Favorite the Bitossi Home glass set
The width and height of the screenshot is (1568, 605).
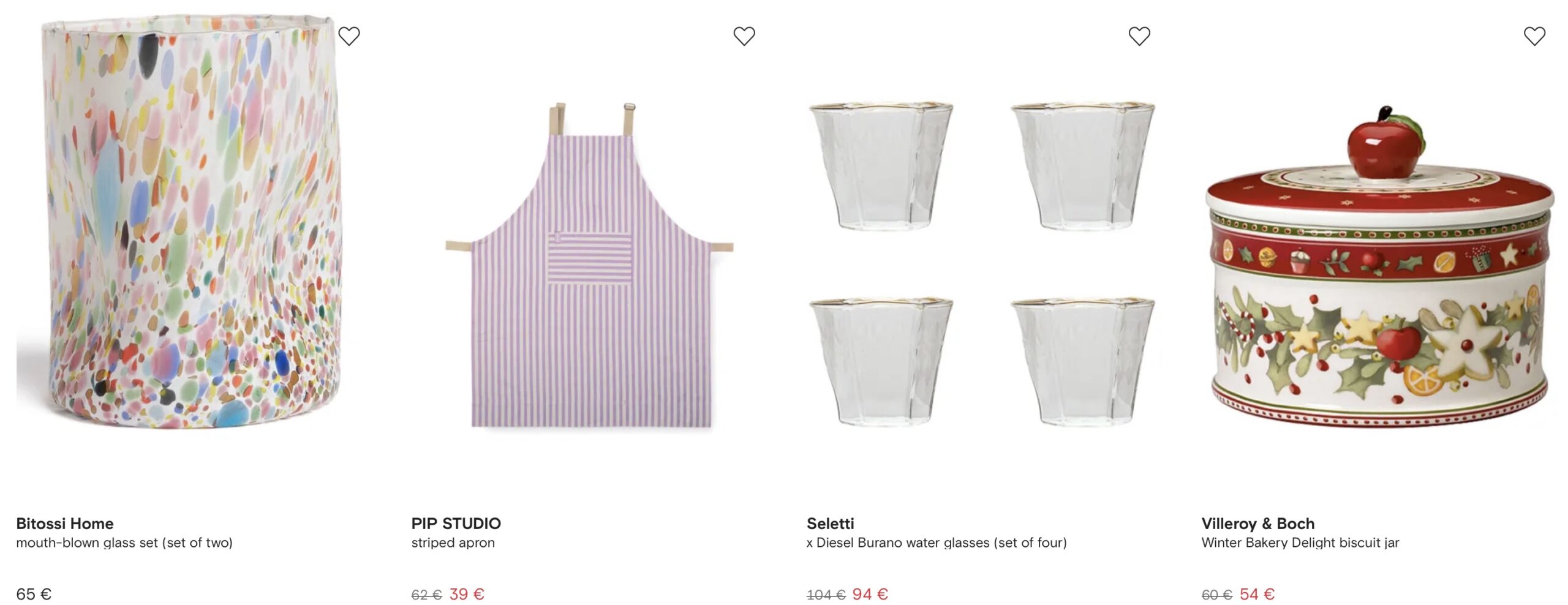click(x=349, y=36)
